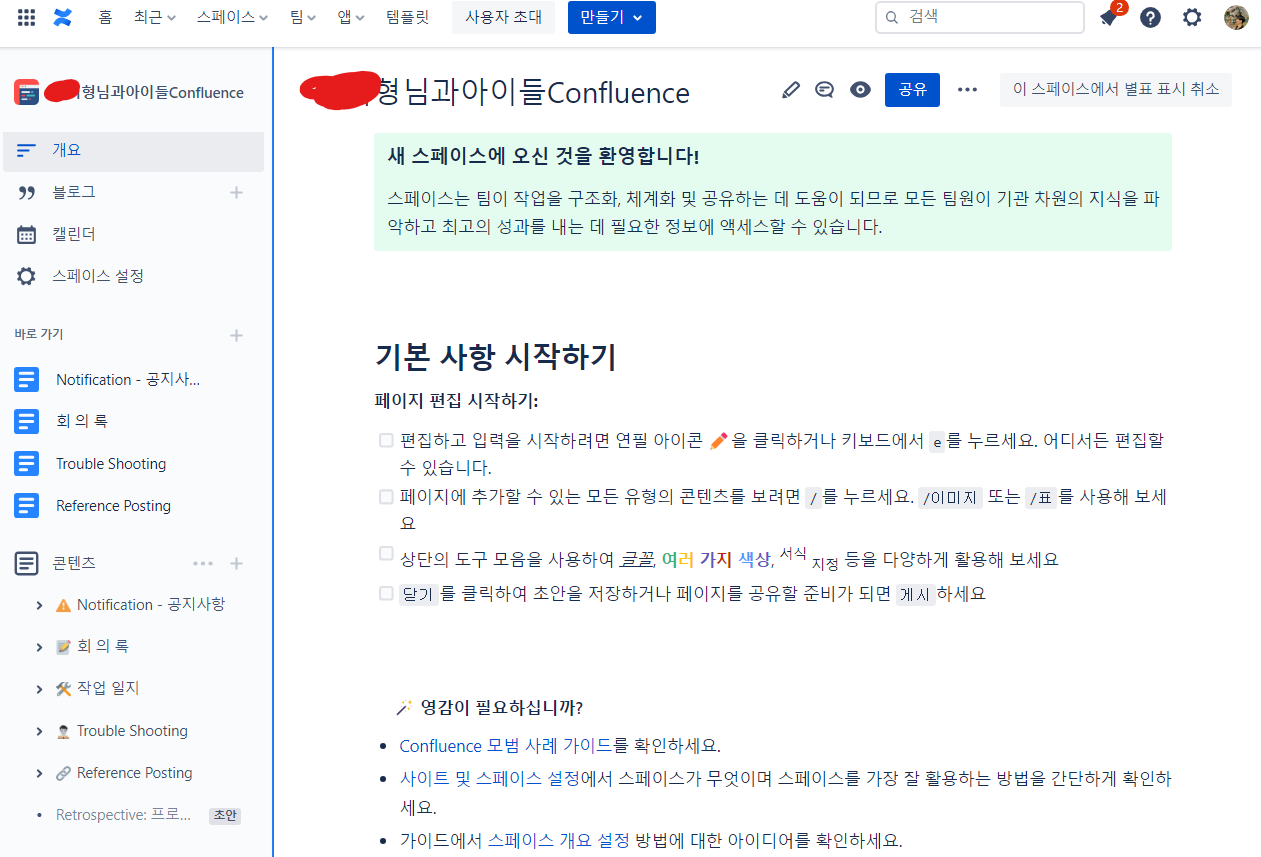Click the Confluence logo icon

point(63,17)
